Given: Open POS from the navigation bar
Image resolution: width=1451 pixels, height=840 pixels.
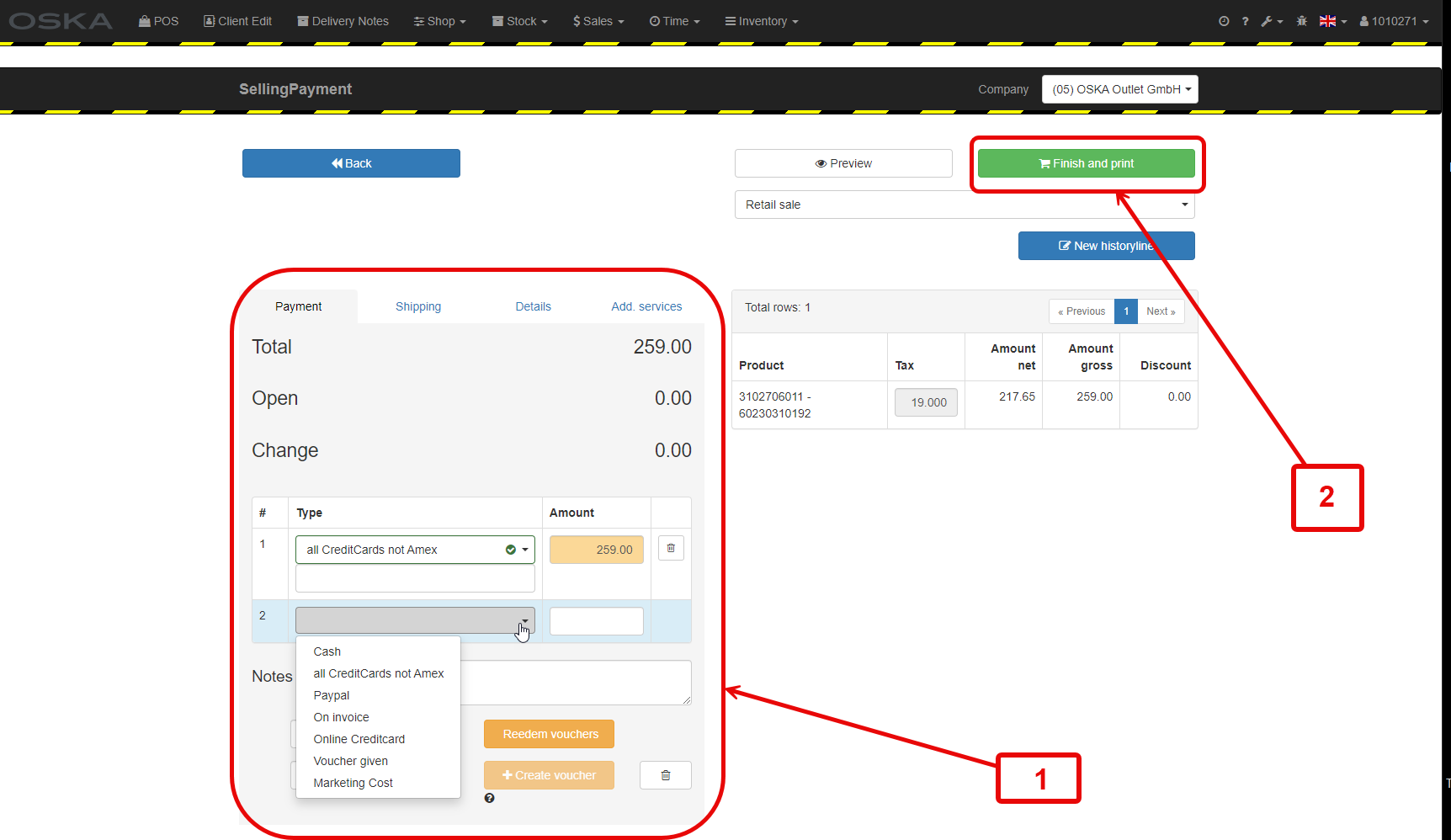Looking at the screenshot, I should click(159, 21).
